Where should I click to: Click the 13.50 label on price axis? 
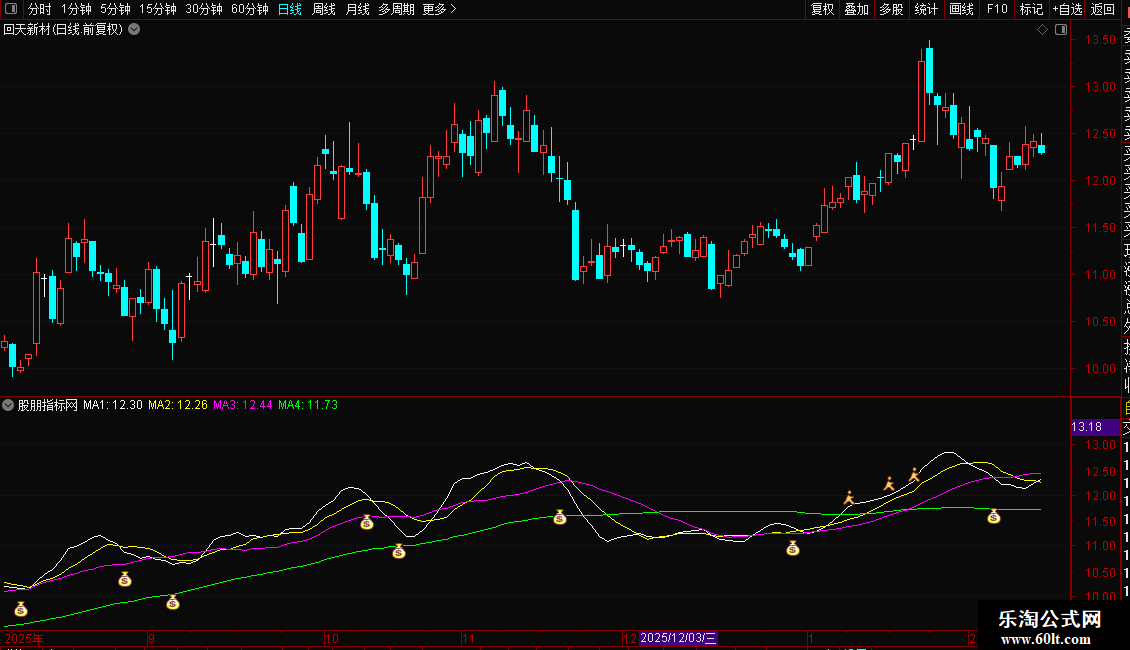[x=1100, y=40]
